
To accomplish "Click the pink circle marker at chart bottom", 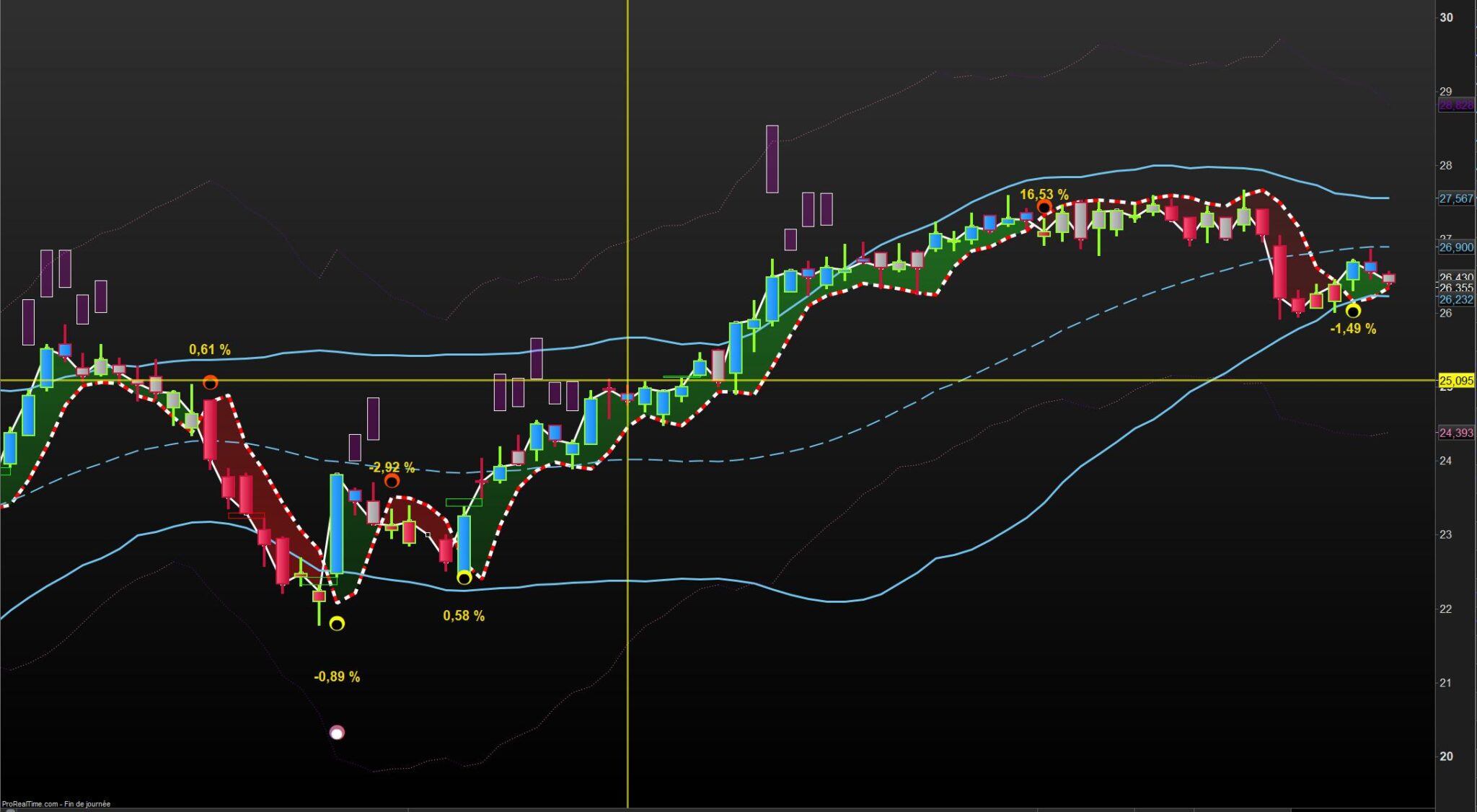I will tap(337, 733).
